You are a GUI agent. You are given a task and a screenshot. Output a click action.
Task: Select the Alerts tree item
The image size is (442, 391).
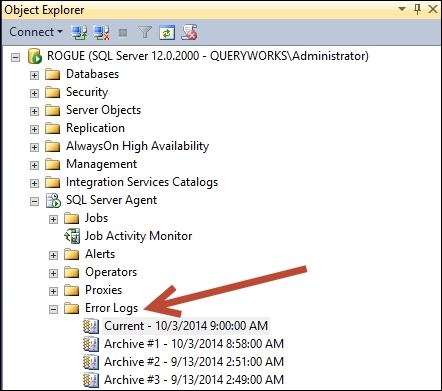tap(100, 254)
